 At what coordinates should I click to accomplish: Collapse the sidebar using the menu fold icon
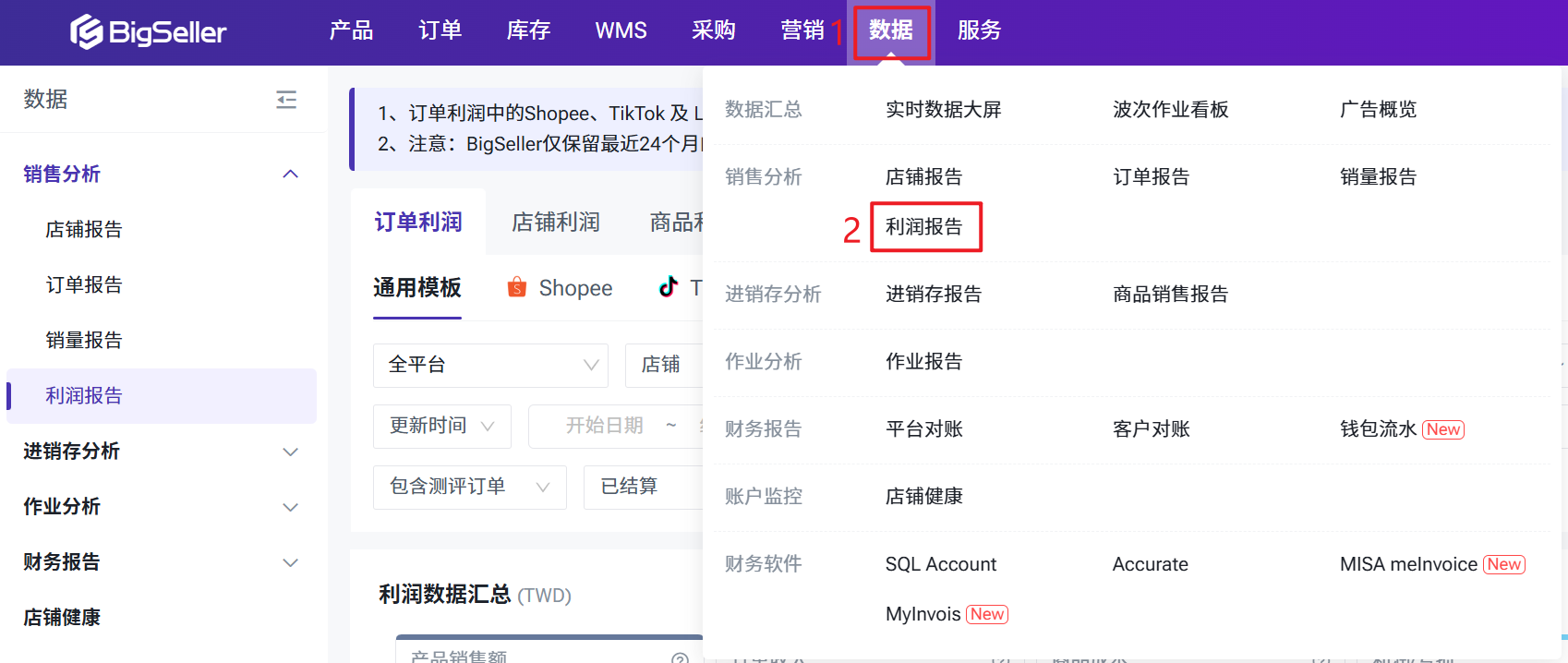[x=286, y=100]
